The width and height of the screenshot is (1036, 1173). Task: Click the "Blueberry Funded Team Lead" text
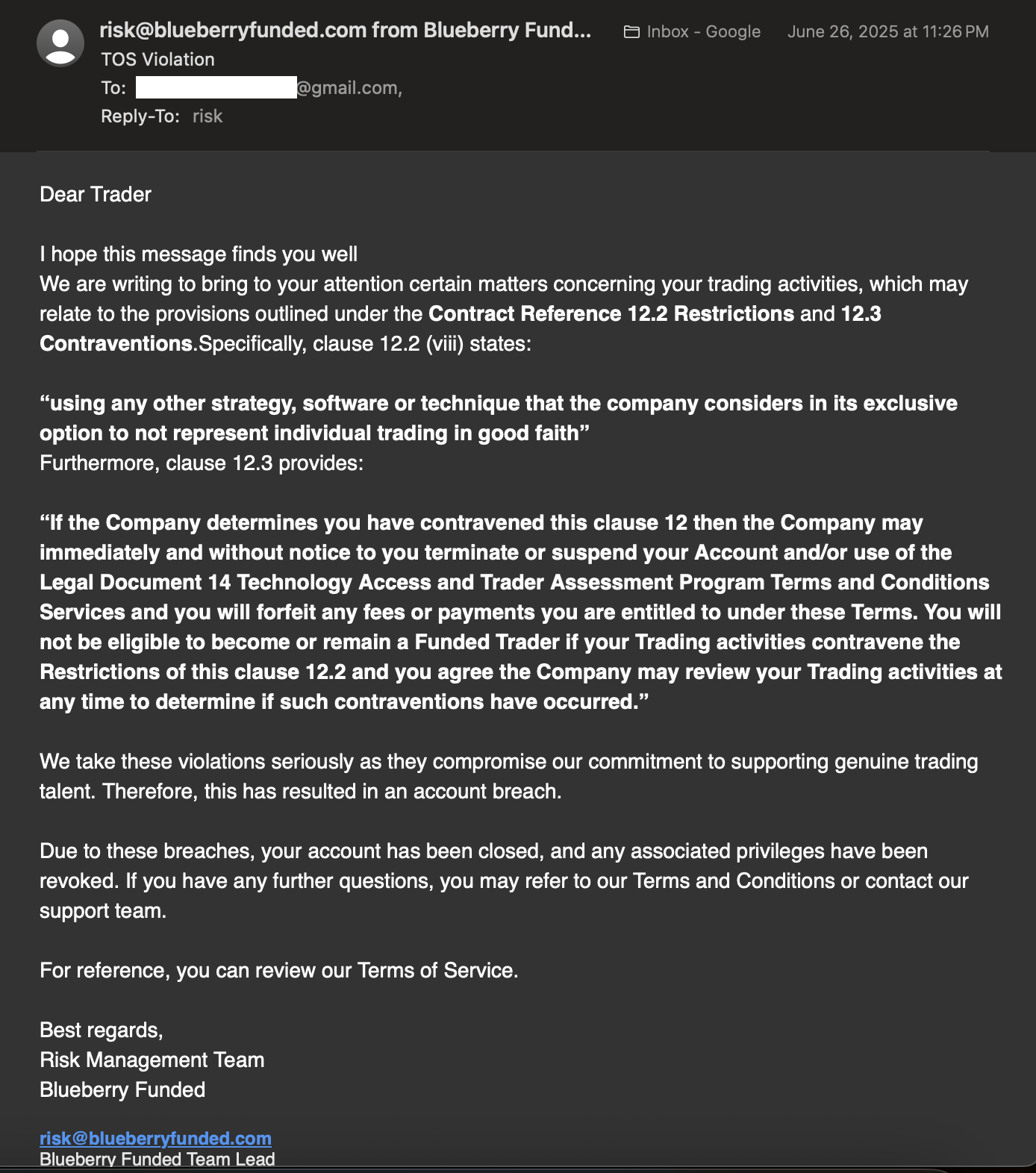coord(157,1160)
